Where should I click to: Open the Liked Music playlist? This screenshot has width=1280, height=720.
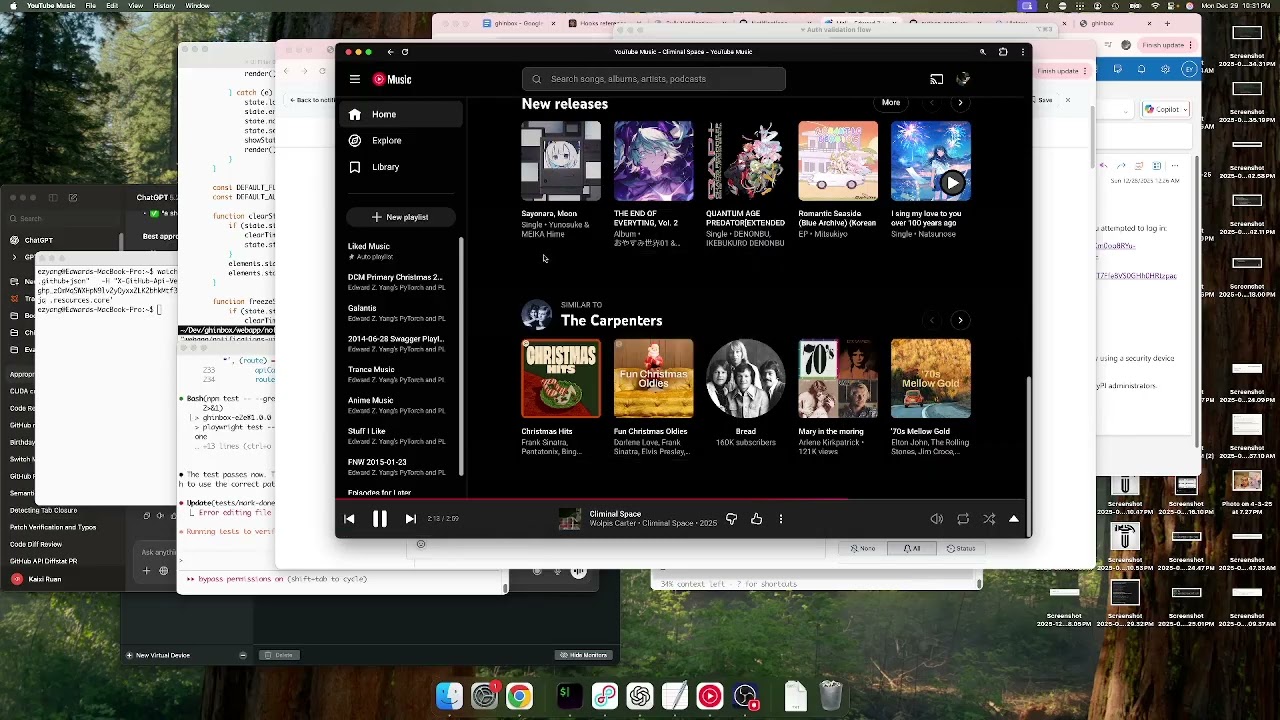tap(398, 251)
